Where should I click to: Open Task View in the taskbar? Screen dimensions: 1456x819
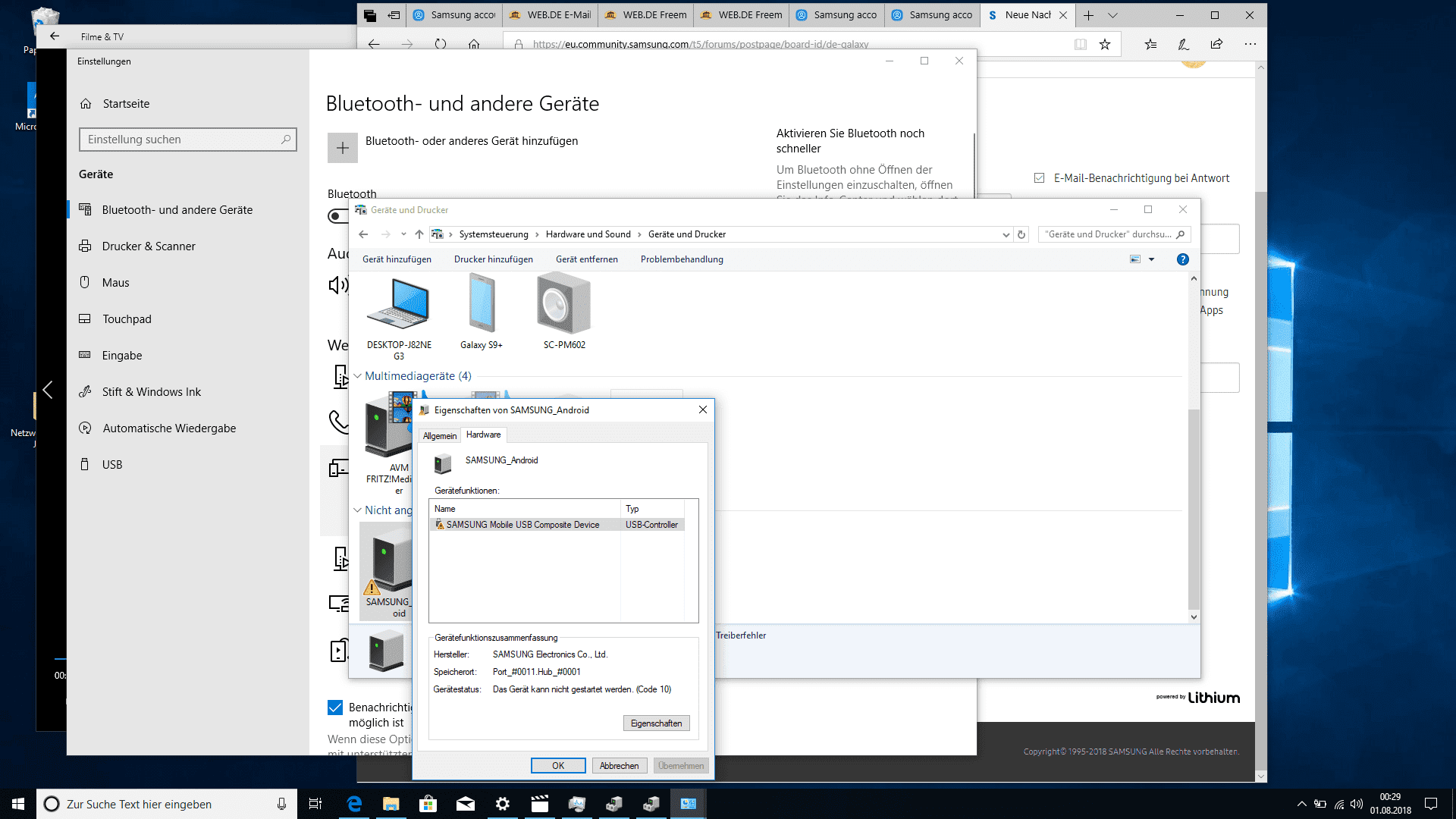(x=315, y=804)
